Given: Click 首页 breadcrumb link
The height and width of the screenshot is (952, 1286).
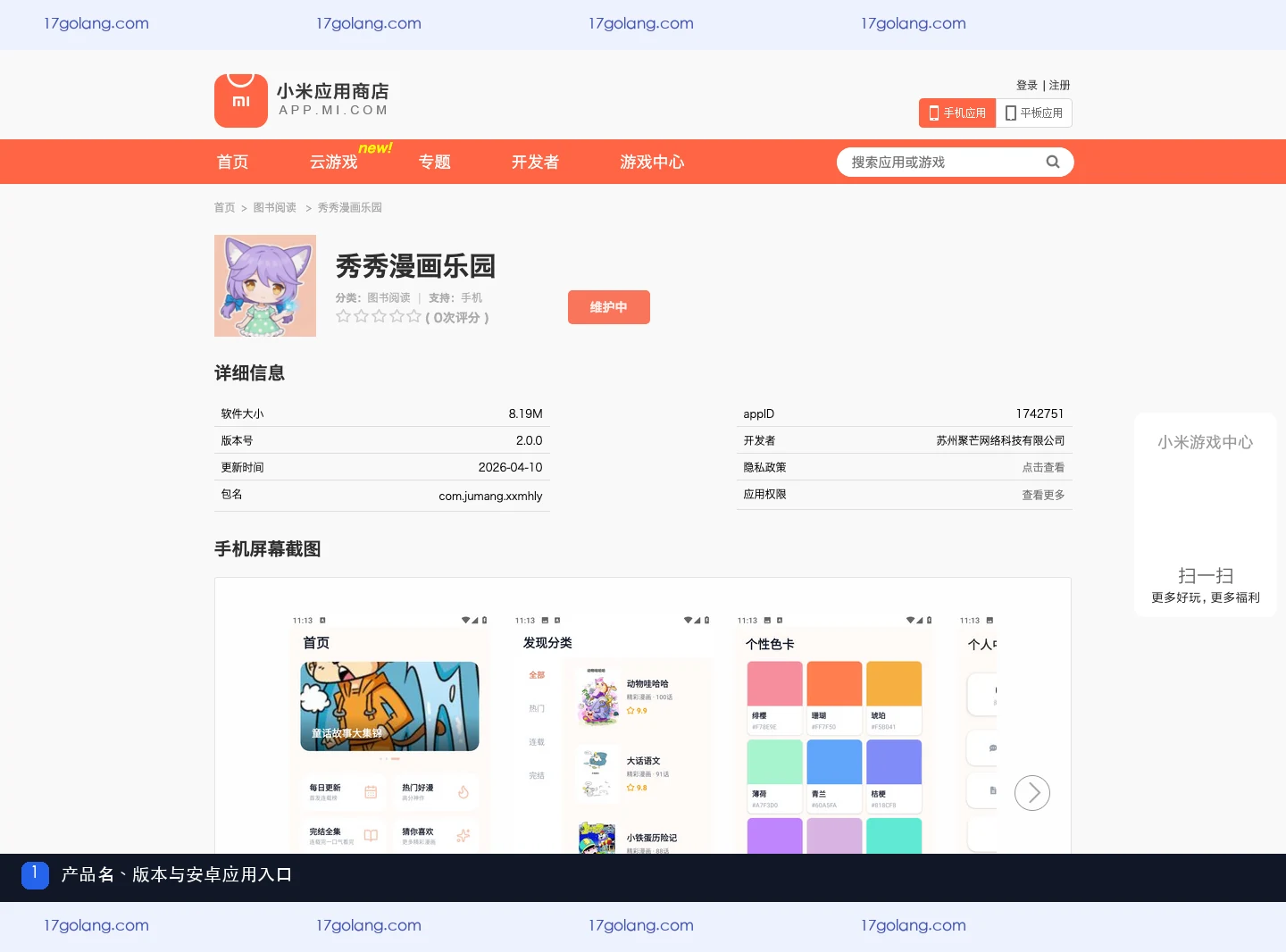Looking at the screenshot, I should (x=224, y=207).
